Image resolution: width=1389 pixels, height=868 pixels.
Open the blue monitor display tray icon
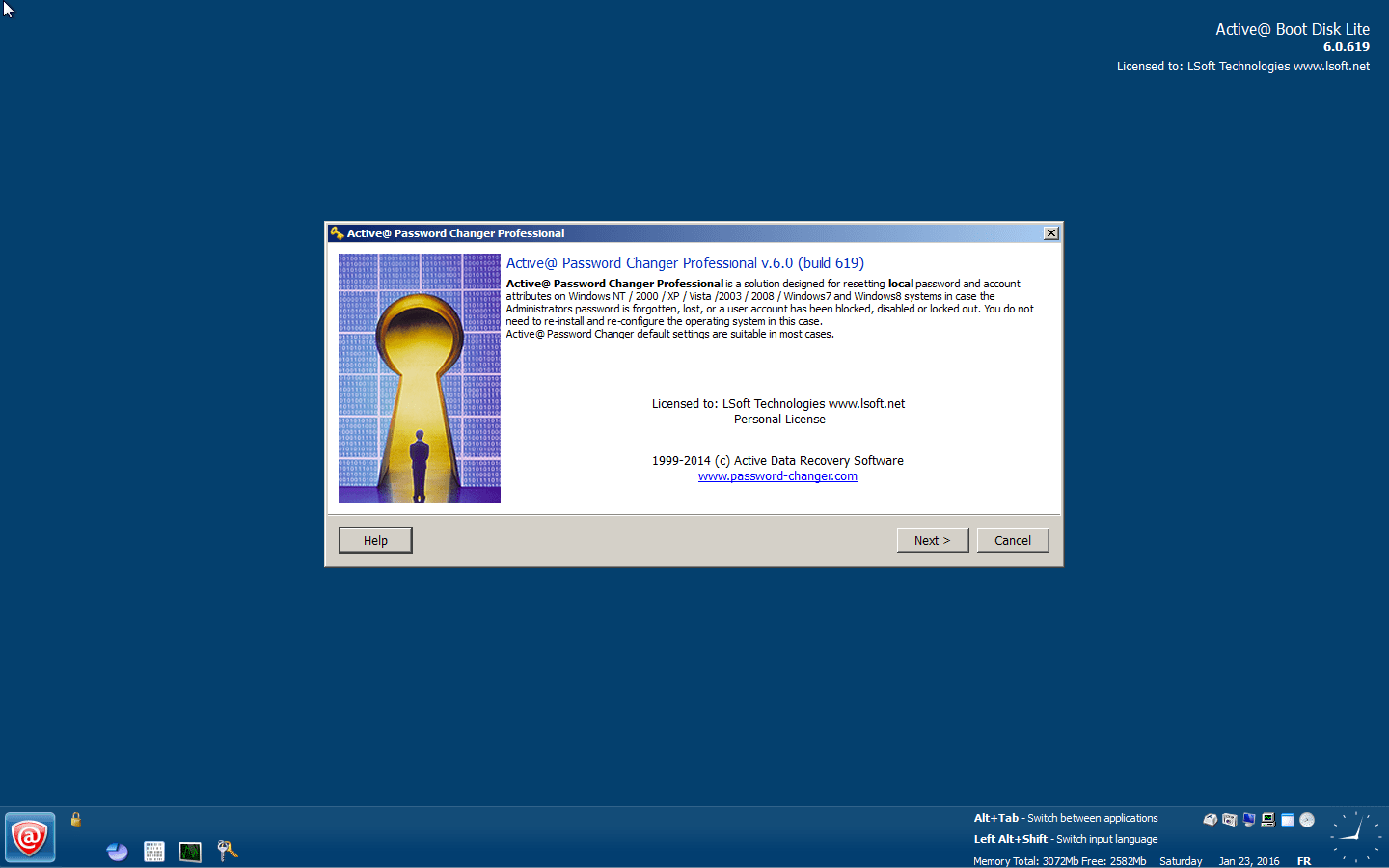coord(1249,820)
